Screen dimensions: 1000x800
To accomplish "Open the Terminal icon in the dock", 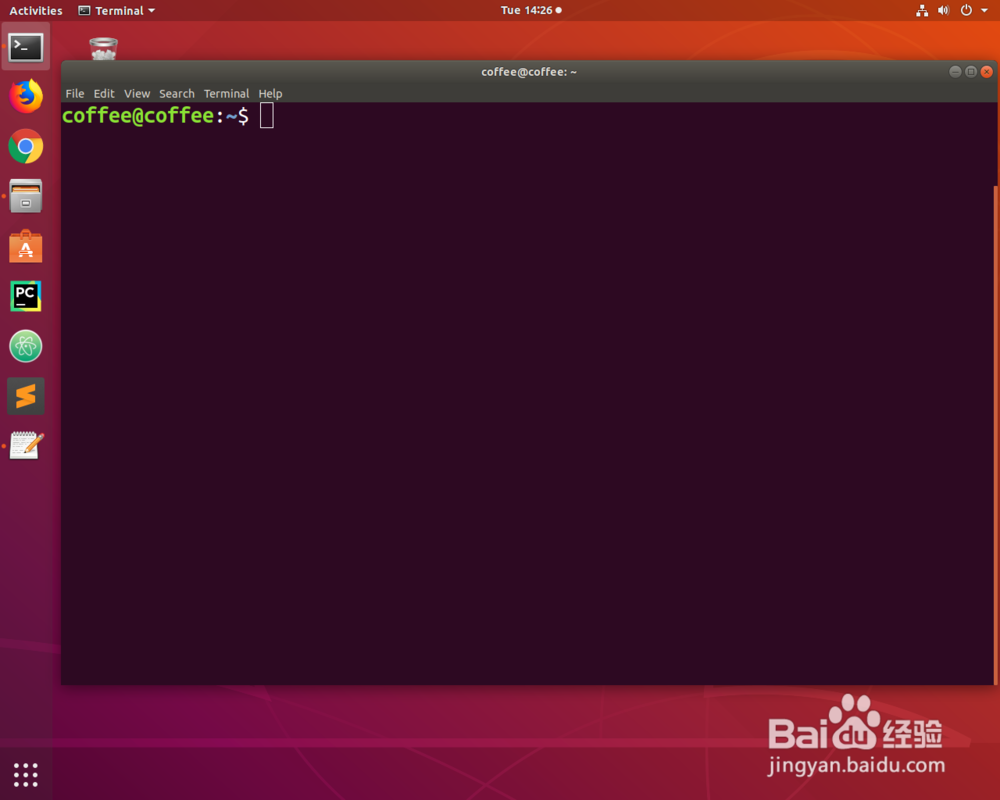I will pos(26,47).
